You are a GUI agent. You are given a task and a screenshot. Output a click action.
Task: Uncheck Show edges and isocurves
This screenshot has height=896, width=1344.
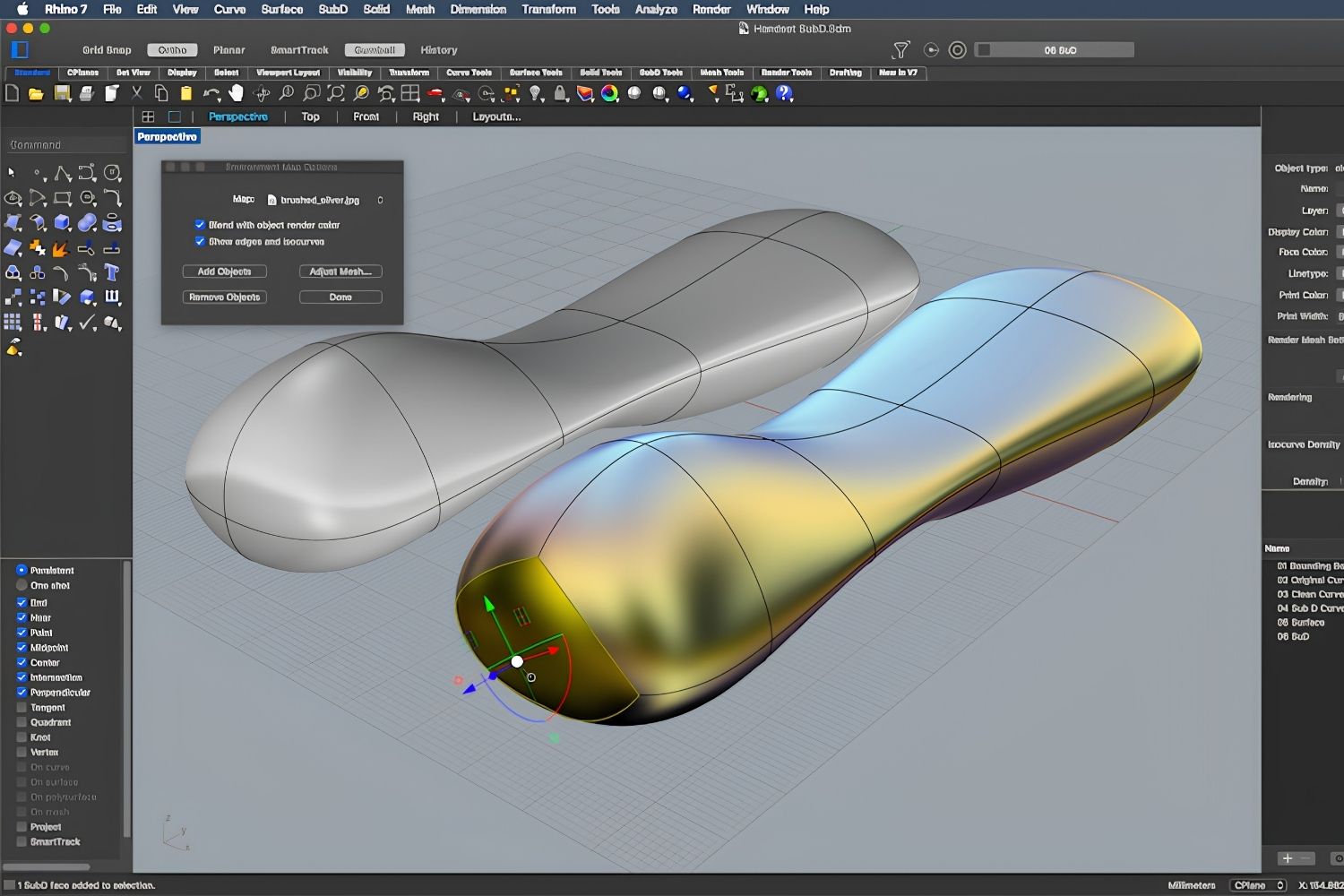point(200,242)
